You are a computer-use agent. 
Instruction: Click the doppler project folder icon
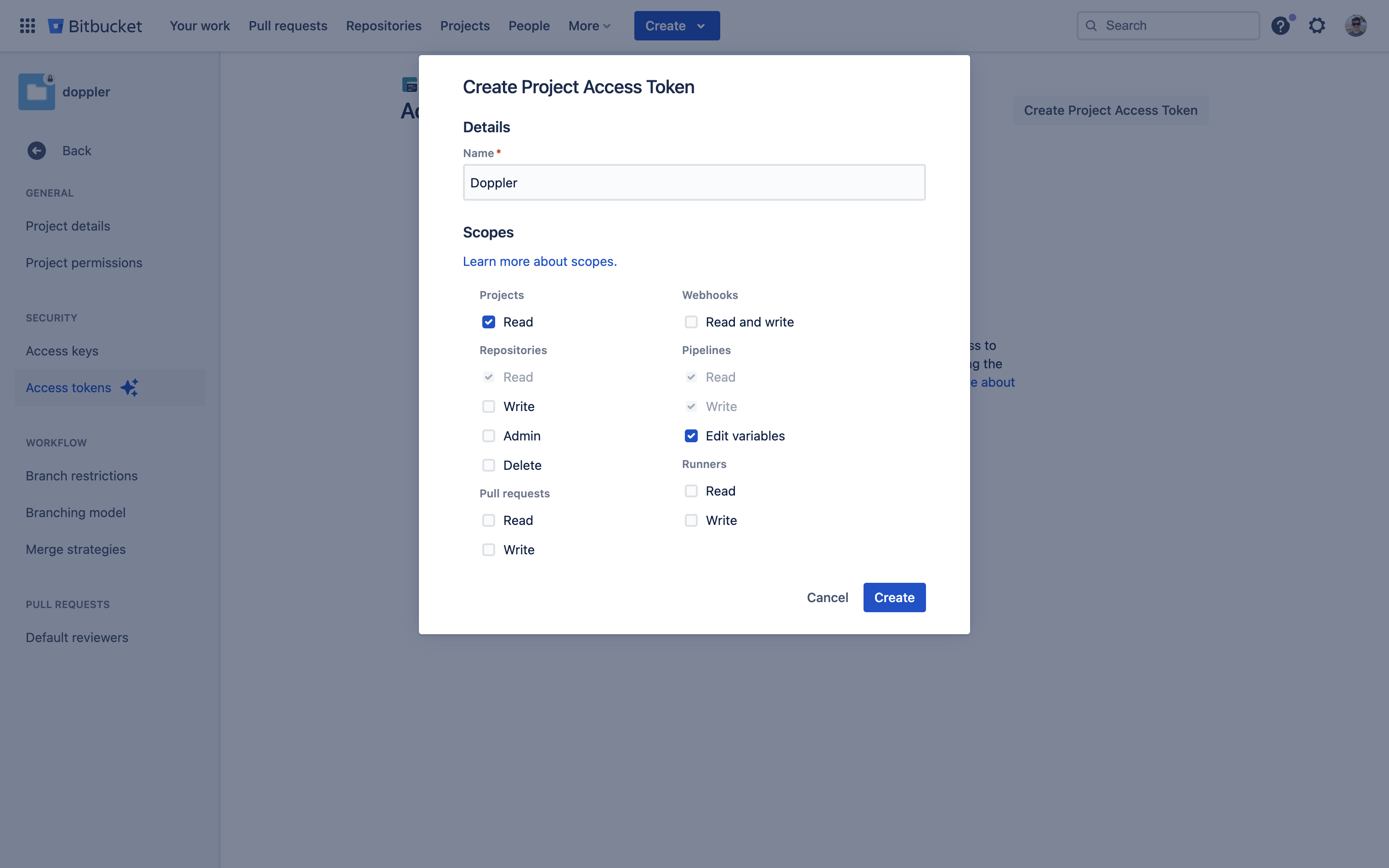click(x=37, y=92)
